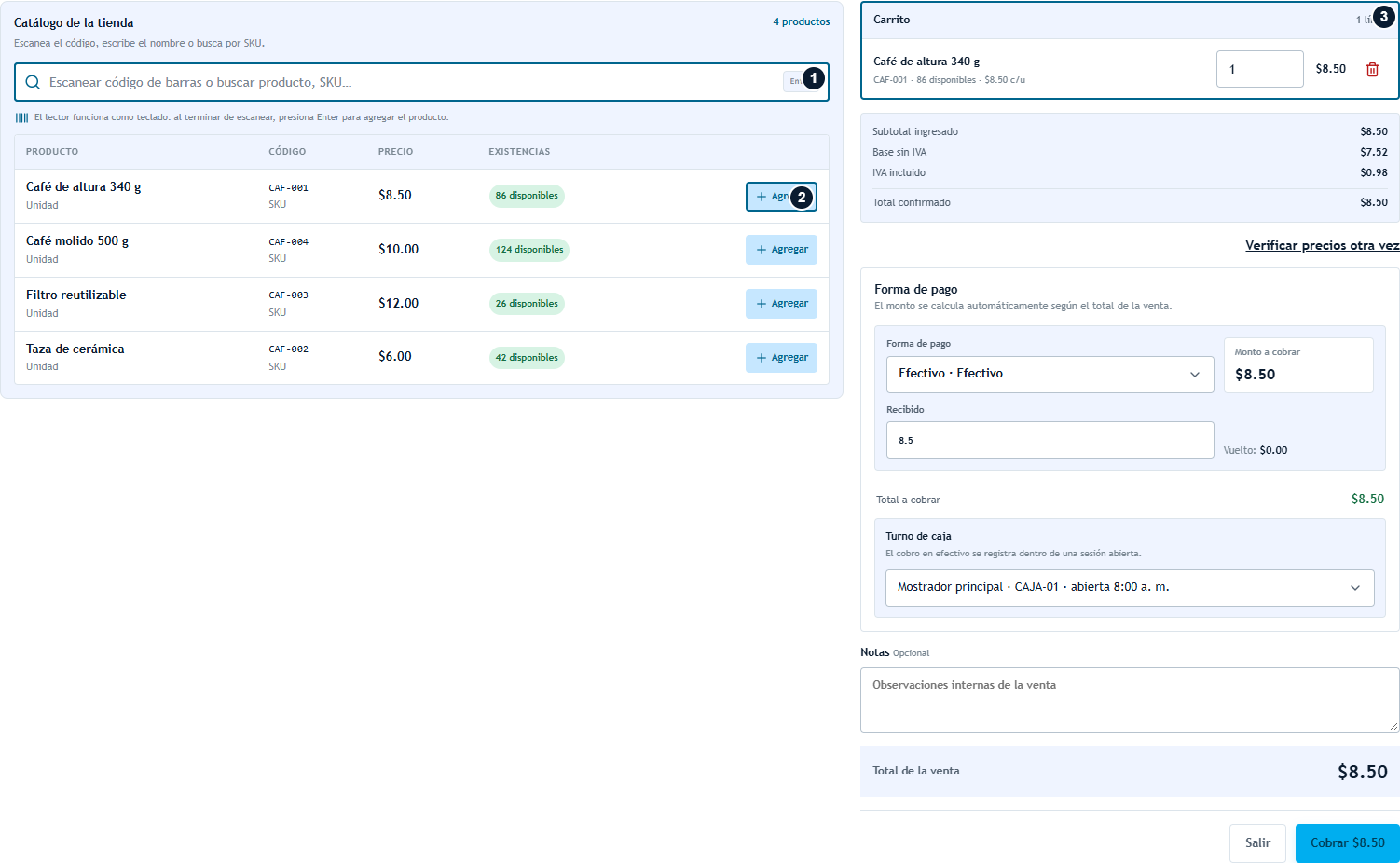Open the Forma de pago dropdown

tap(1050, 374)
